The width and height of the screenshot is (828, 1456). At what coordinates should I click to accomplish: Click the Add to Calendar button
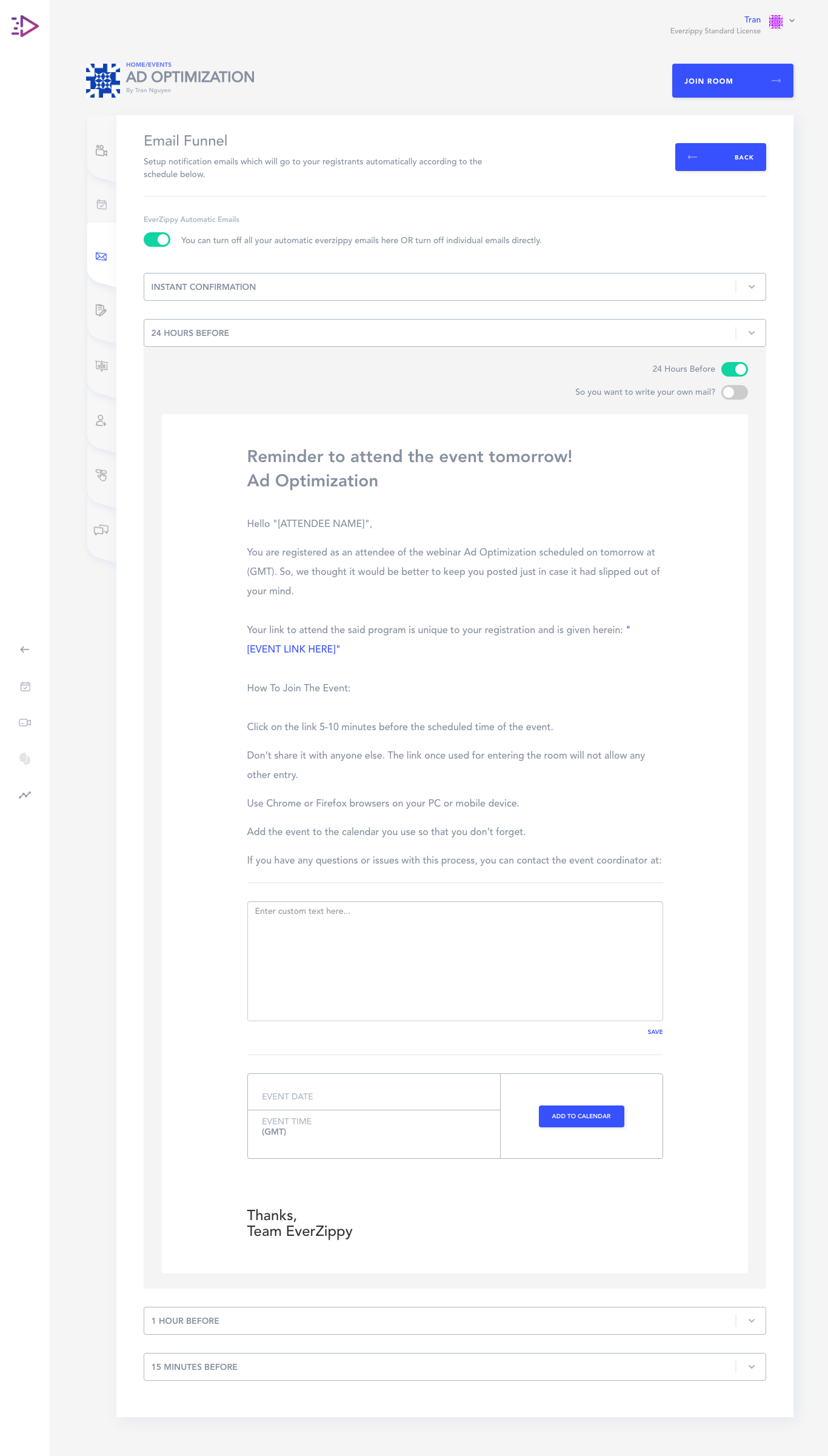point(581,1116)
